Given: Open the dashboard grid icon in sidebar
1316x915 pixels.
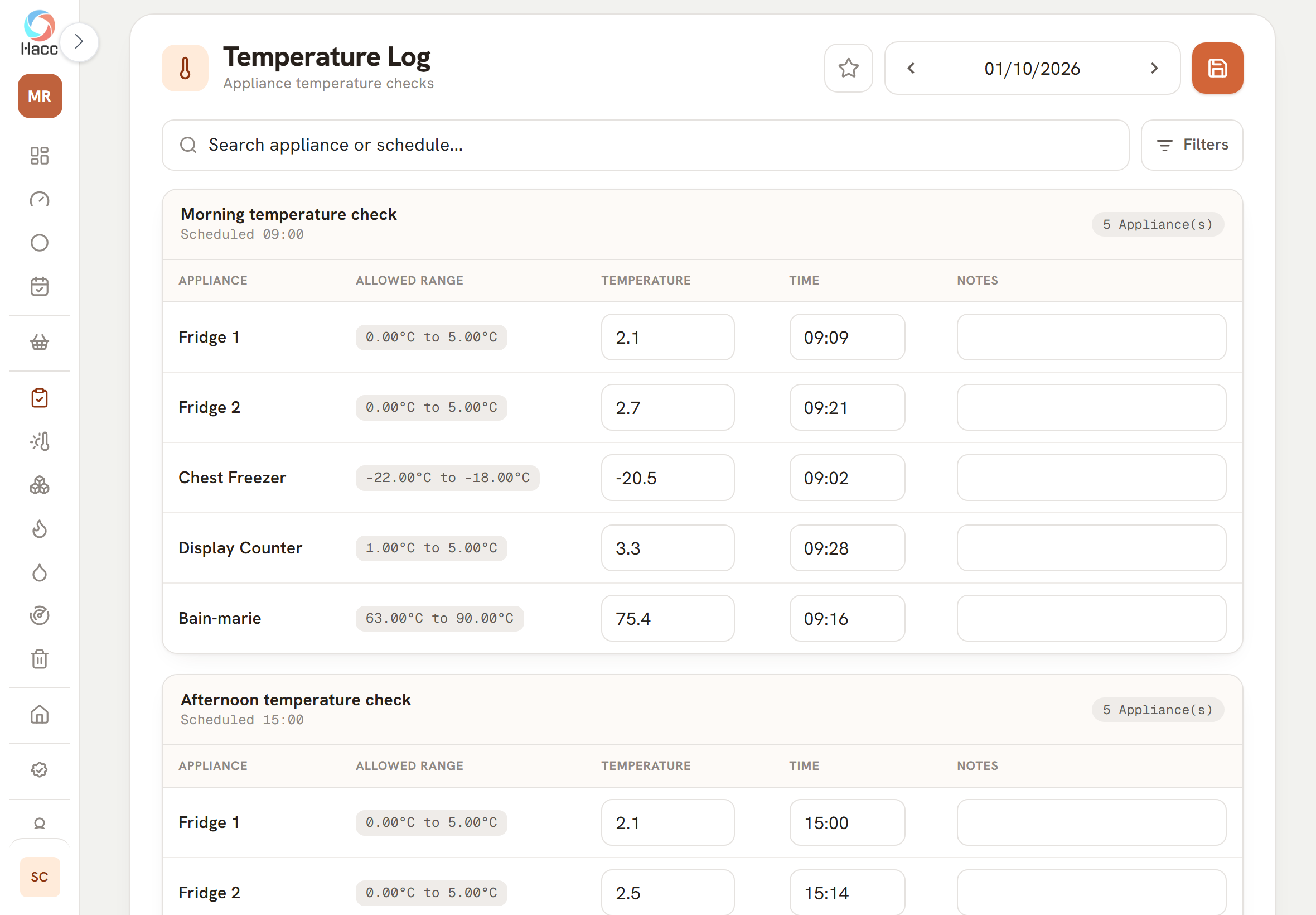Looking at the screenshot, I should pyautogui.click(x=40, y=155).
